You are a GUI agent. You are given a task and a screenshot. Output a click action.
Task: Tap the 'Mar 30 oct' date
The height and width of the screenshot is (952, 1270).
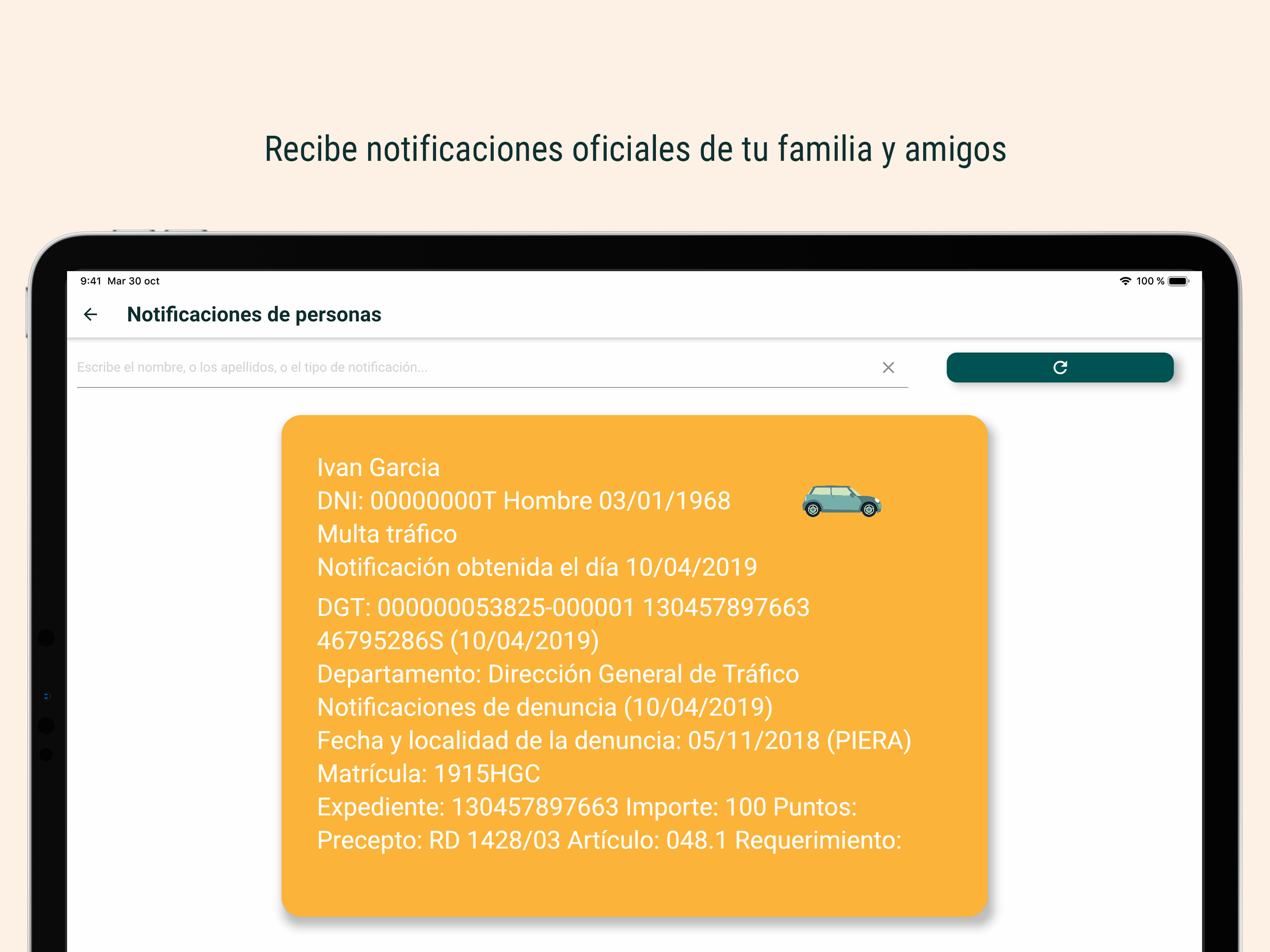coord(133,281)
